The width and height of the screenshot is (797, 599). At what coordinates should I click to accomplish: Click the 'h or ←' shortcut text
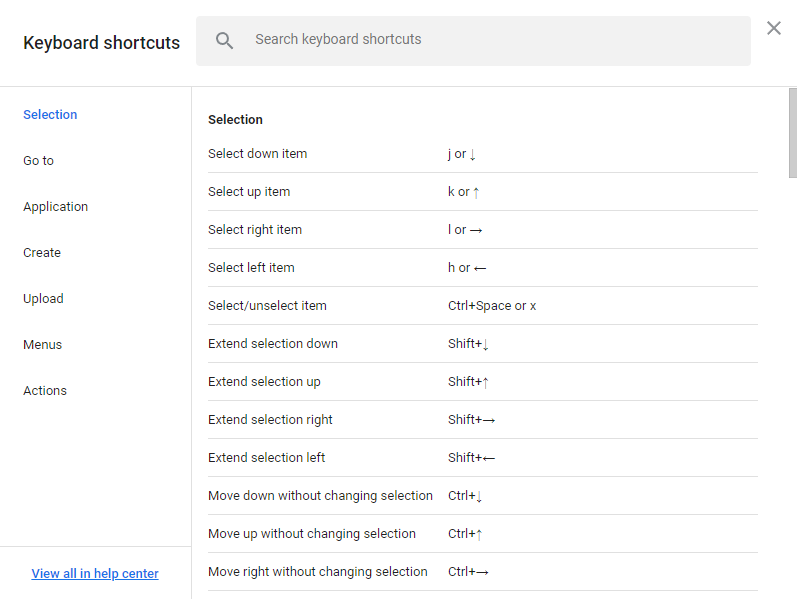467,267
